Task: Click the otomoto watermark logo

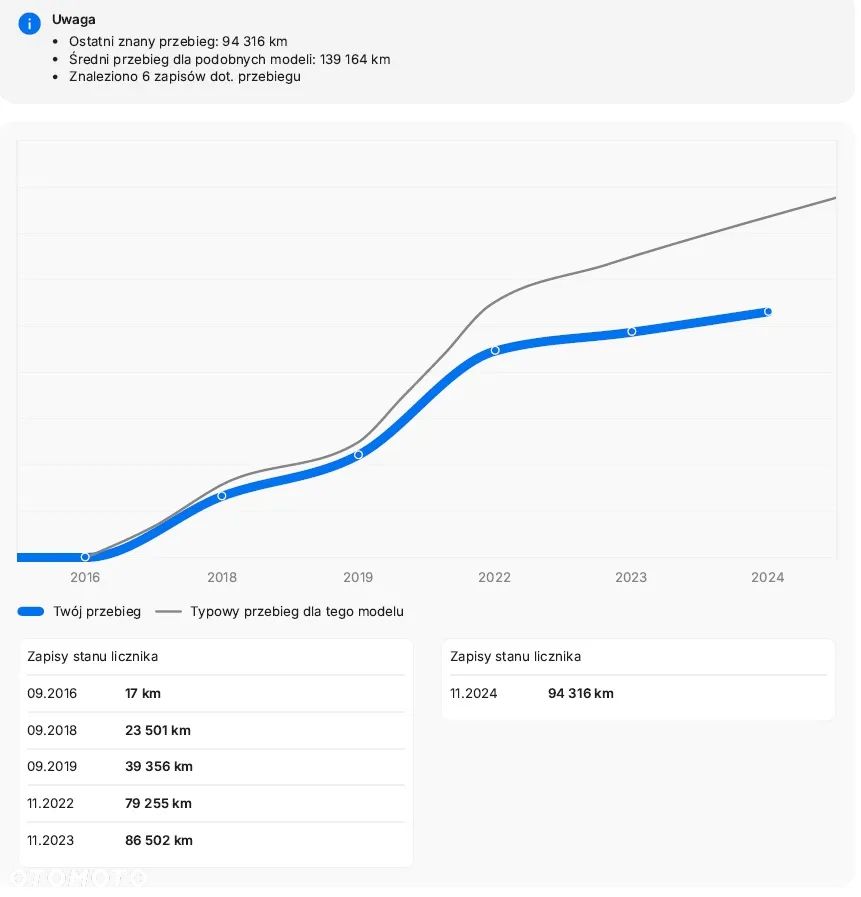Action: tap(78, 877)
